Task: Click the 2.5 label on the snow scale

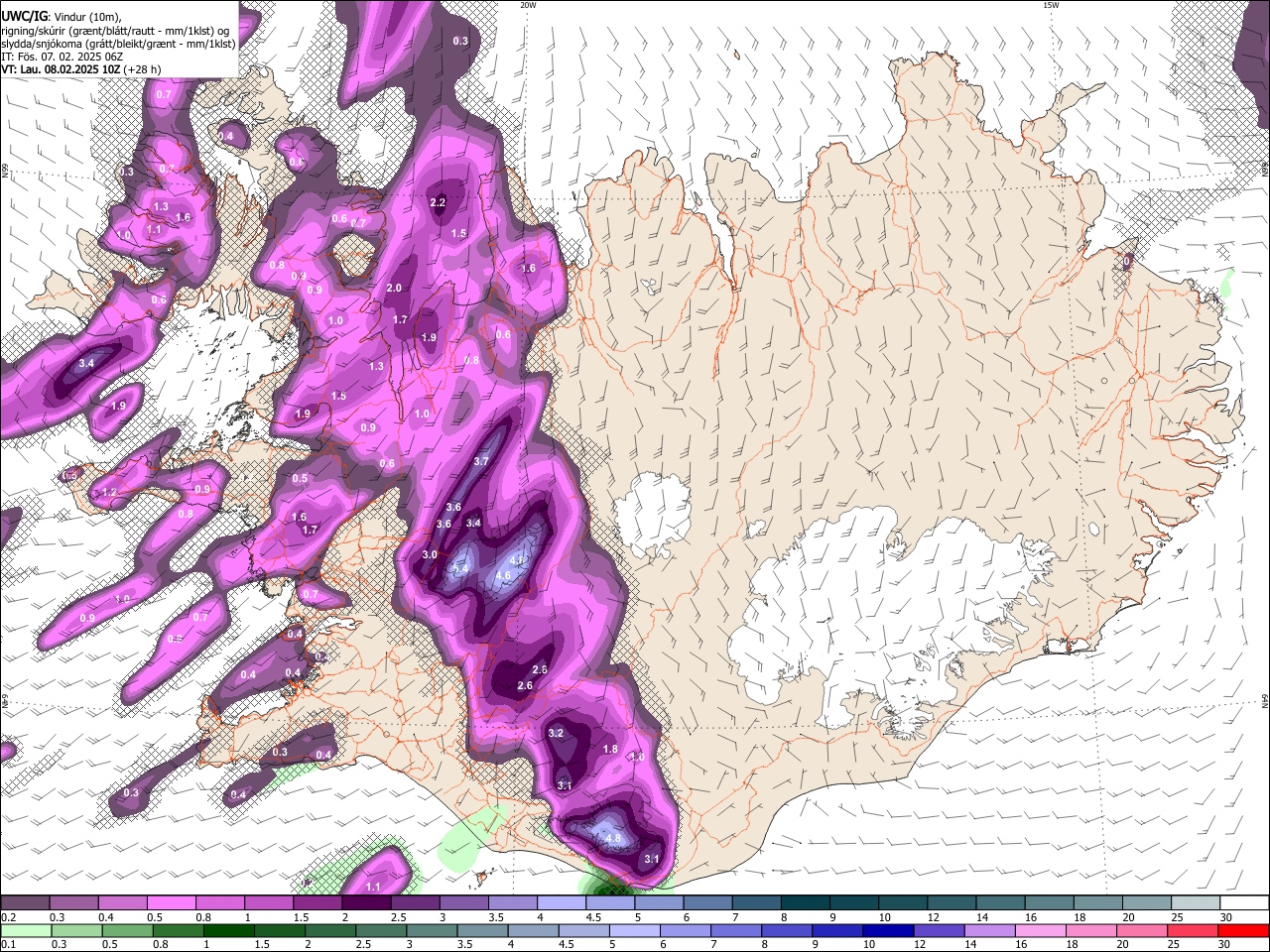Action: (399, 917)
